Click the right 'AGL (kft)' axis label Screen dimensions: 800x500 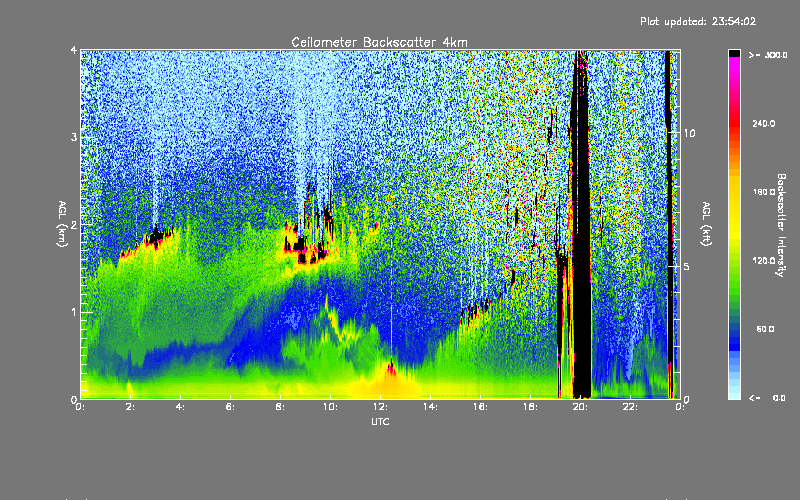(706, 224)
